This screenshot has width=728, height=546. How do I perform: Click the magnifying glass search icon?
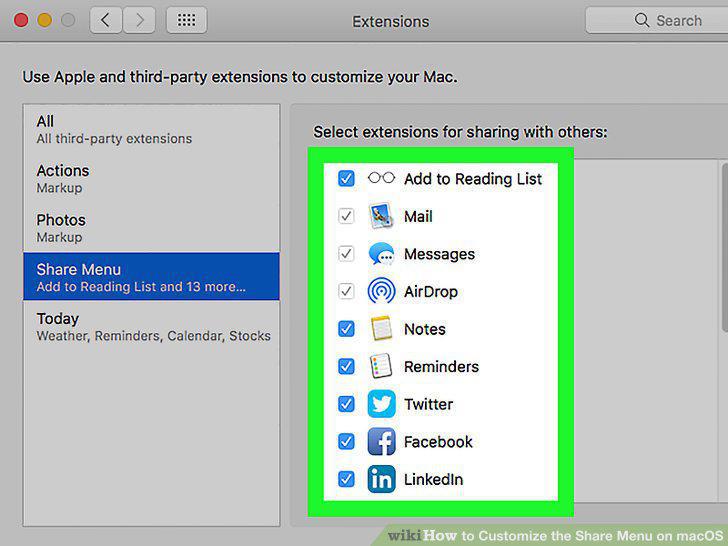(642, 20)
